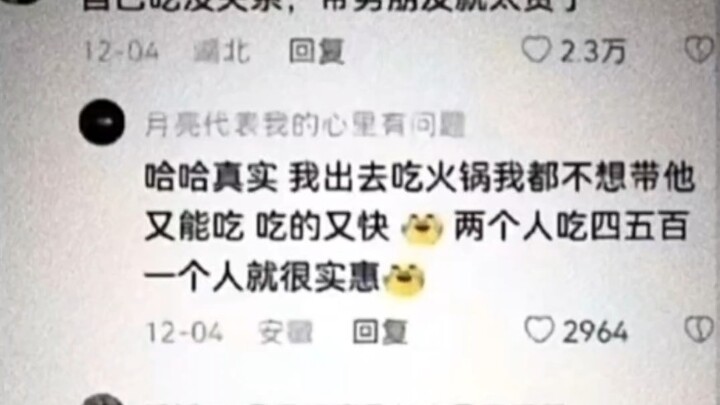Image resolution: width=720 pixels, height=405 pixels.
Task: Open the partially visible avatar at the bottom
Action: [102, 399]
